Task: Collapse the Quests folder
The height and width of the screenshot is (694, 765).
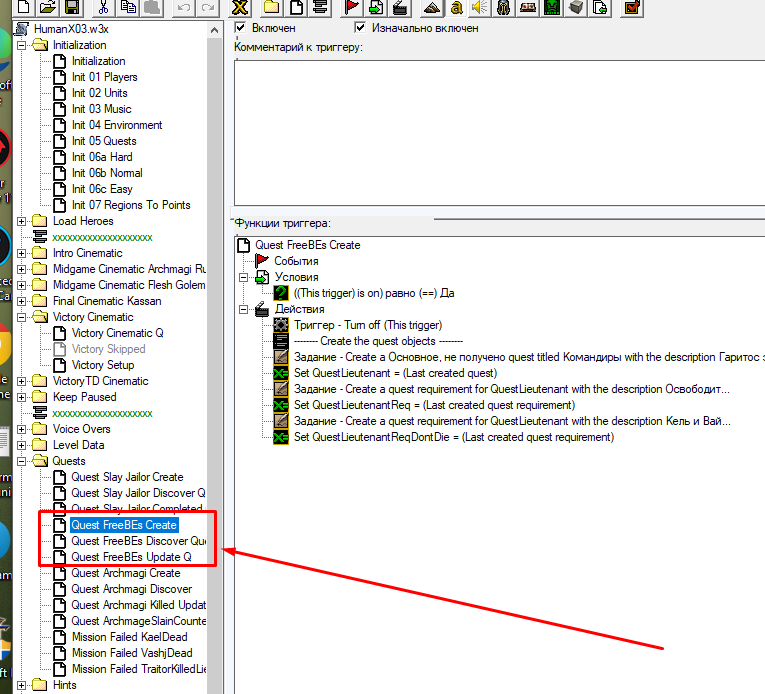Action: pyautogui.click(x=21, y=461)
